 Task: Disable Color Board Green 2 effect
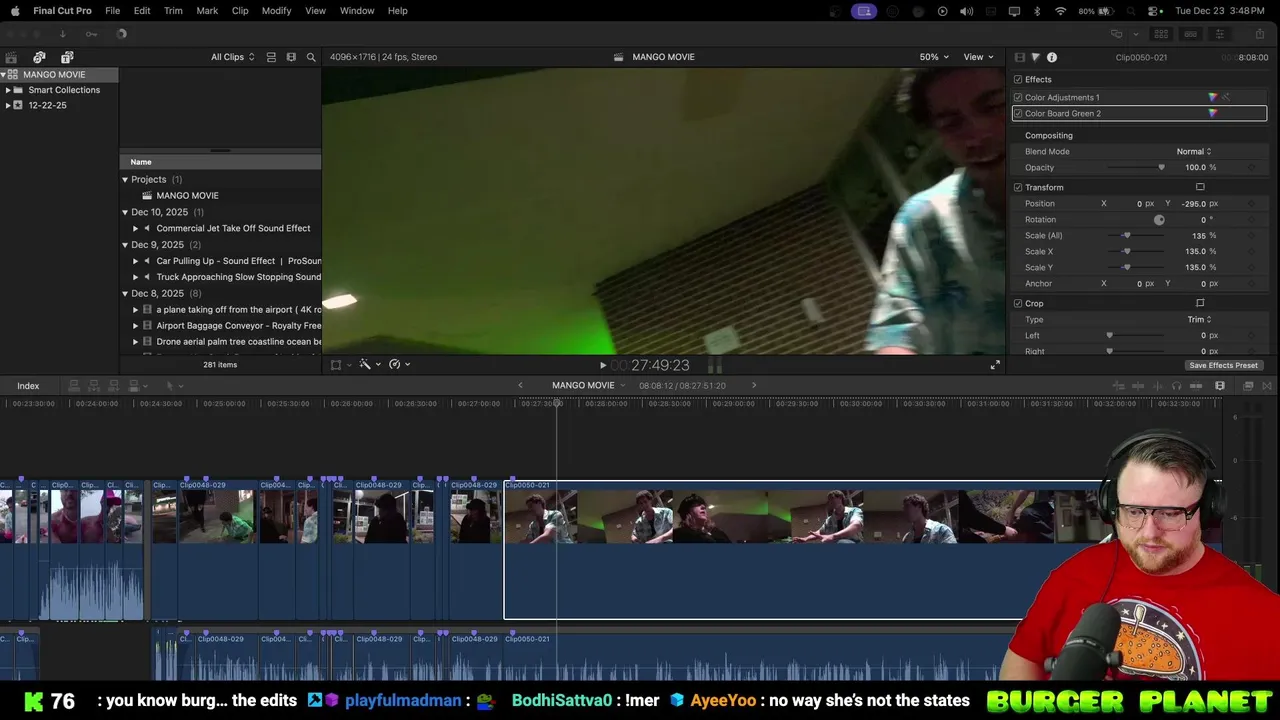(1018, 113)
